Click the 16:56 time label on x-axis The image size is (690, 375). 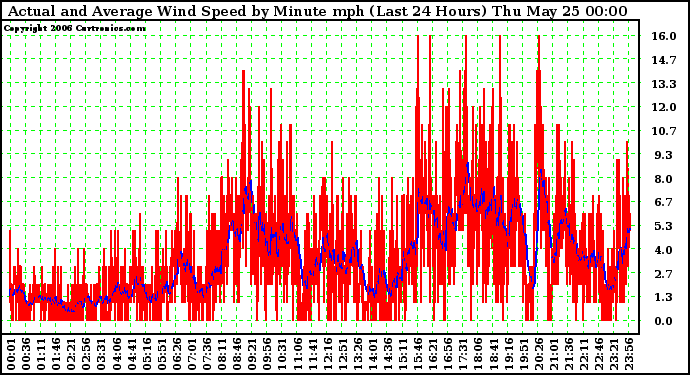pyautogui.click(x=448, y=354)
